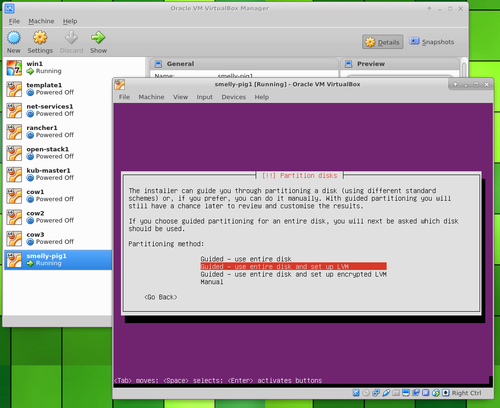500x408 pixels.
Task: Click the New virtual machine icon
Action: tap(14, 38)
